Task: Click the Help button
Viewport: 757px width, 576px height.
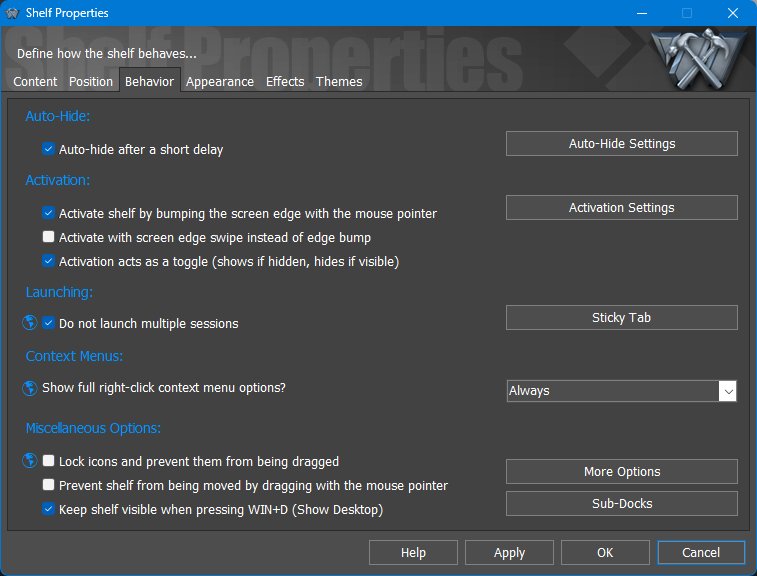Action: click(x=413, y=552)
